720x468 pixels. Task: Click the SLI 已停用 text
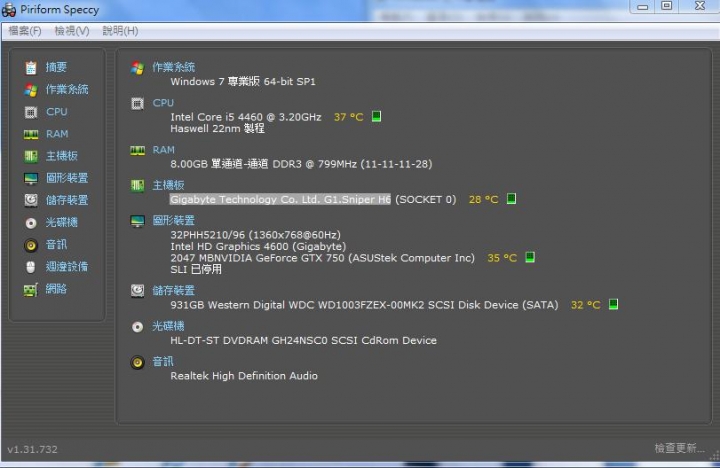coord(196,269)
